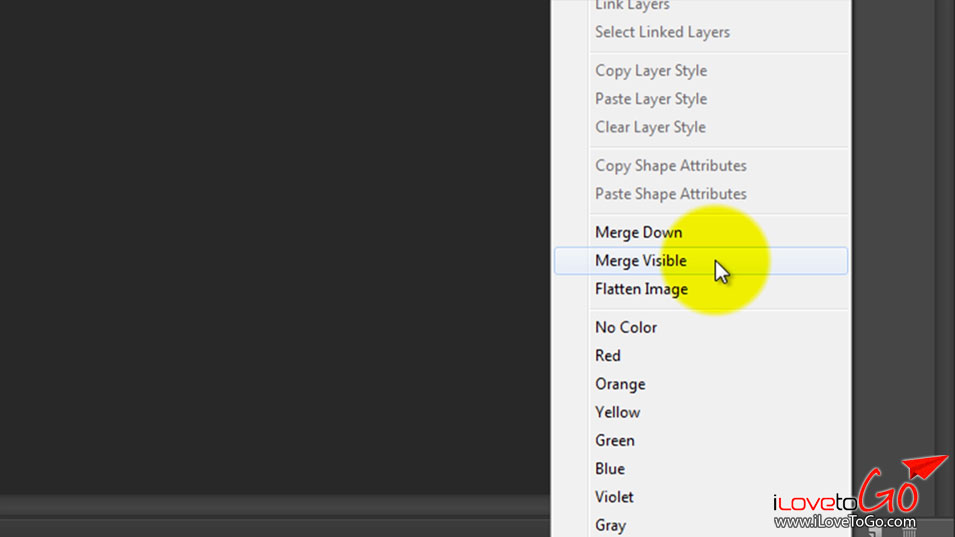Image resolution: width=955 pixels, height=537 pixels.
Task: Select Paste Layer Style option
Action: click(700, 99)
